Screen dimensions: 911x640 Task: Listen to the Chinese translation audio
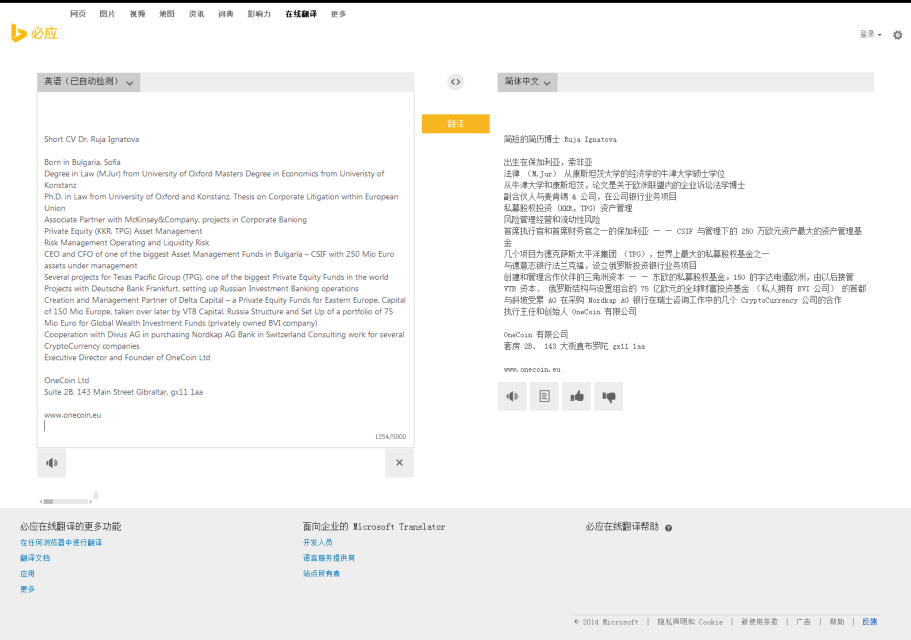(x=512, y=397)
